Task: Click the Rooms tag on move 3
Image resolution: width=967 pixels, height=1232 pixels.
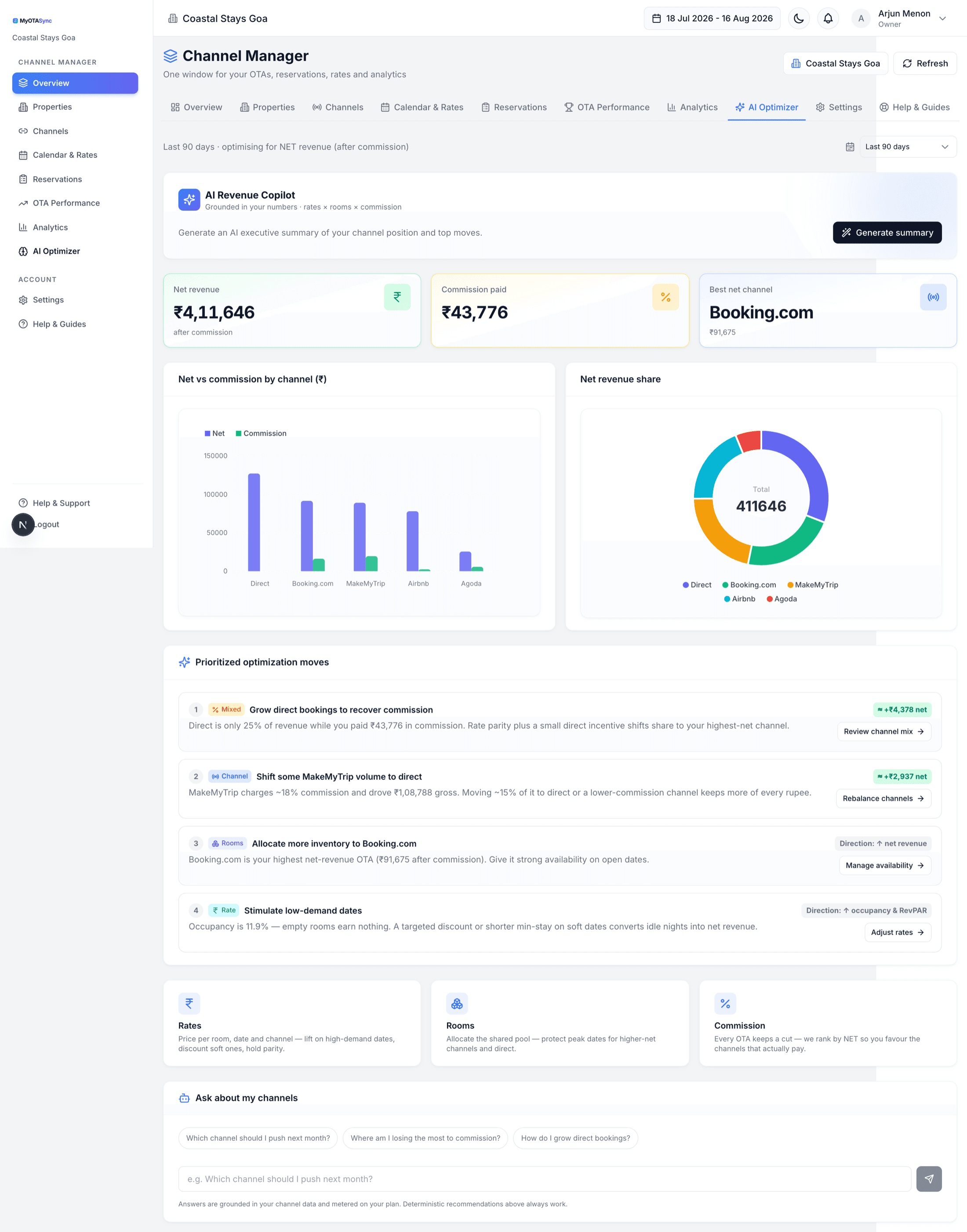Action: (x=228, y=843)
